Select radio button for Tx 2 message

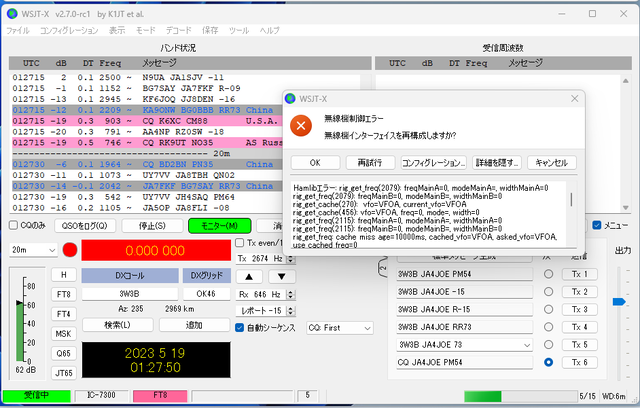click(548, 292)
